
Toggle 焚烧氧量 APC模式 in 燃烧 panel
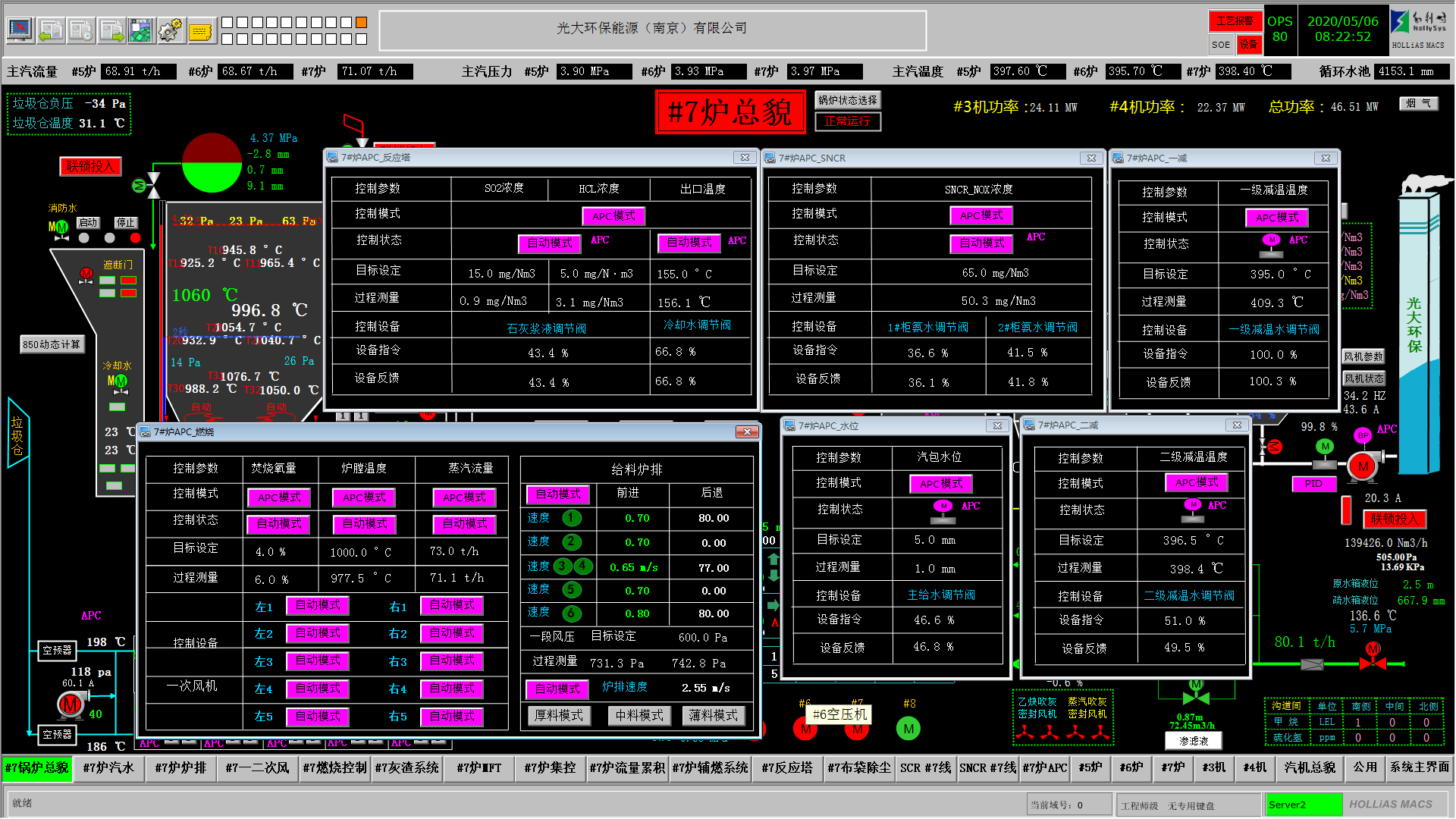(279, 497)
